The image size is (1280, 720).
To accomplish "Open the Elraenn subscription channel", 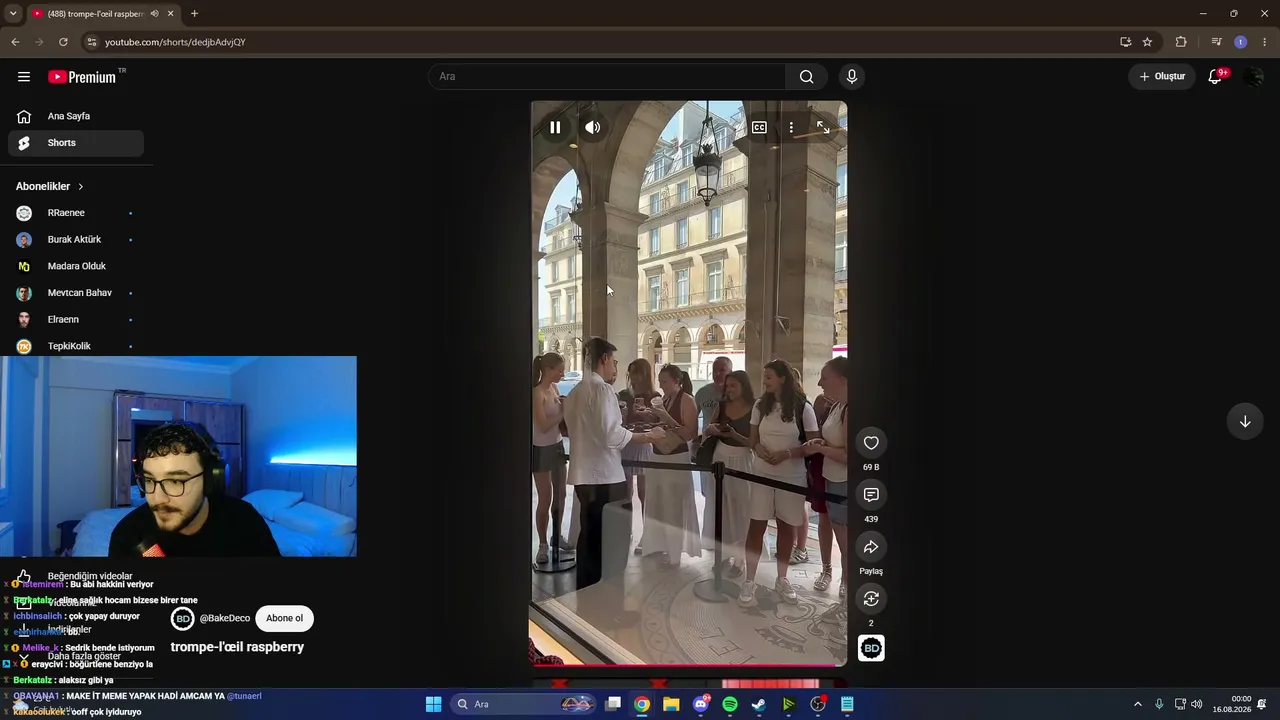I will [76, 320].
